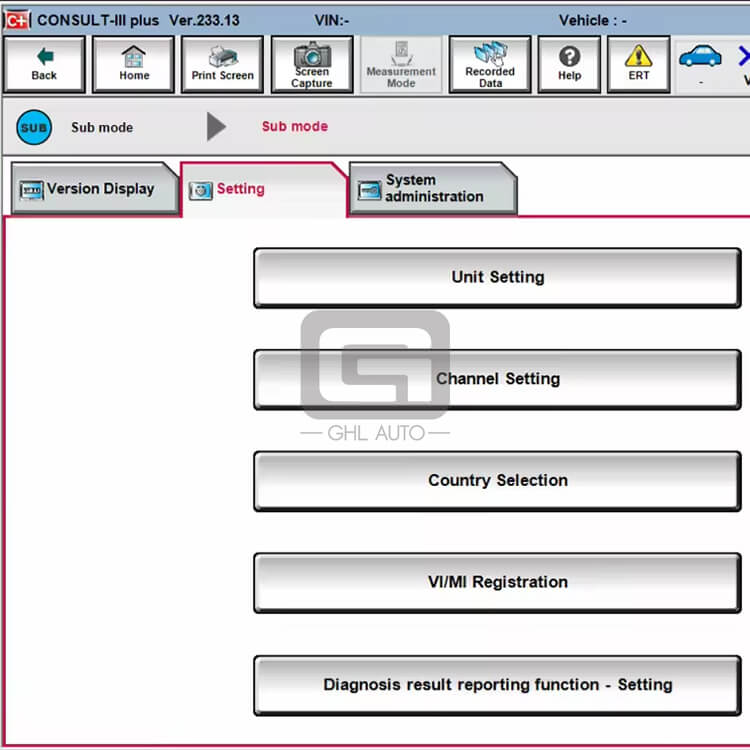Open Channel Setting
The image size is (750, 750).
pyautogui.click(x=497, y=379)
